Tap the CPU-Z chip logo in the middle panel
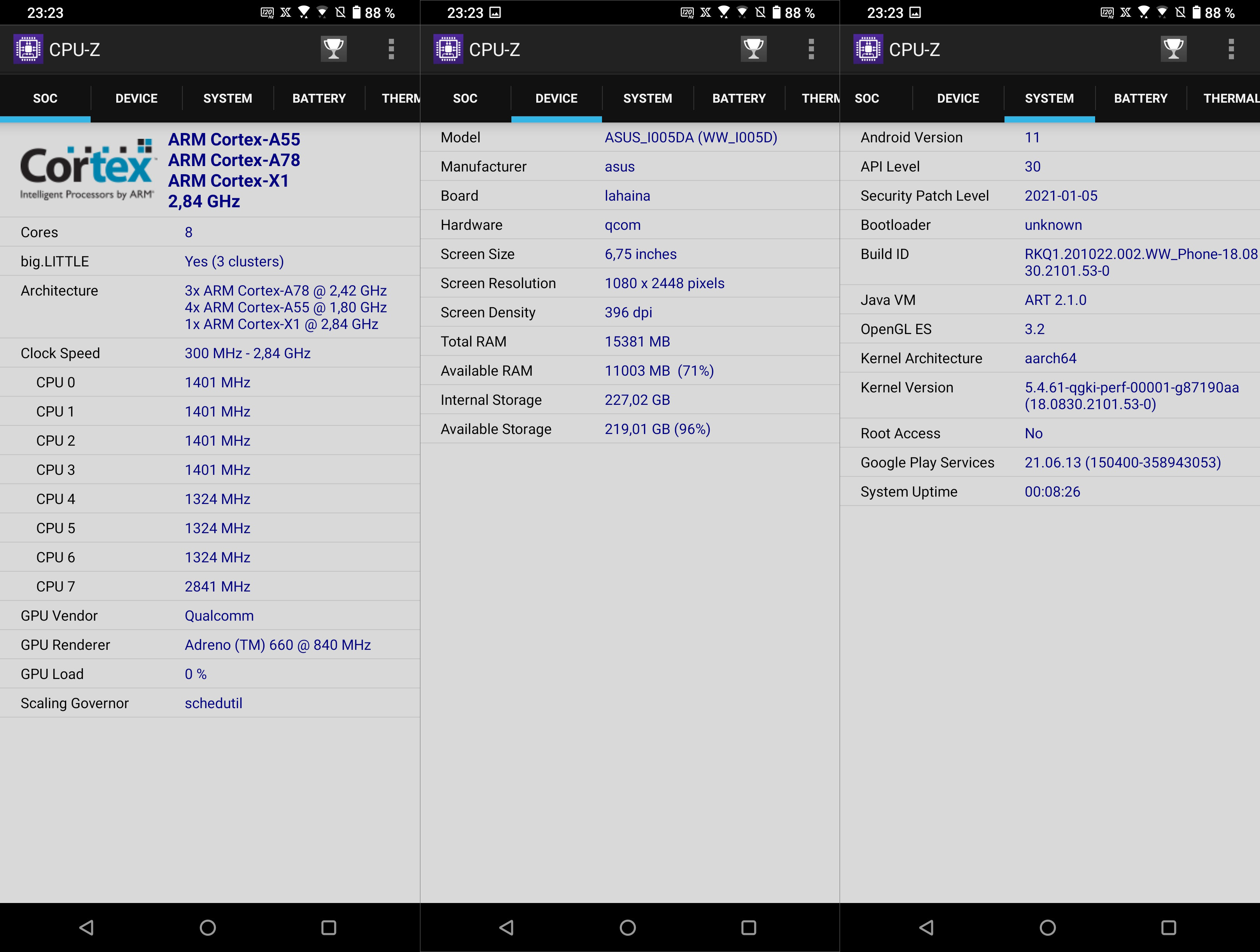The width and height of the screenshot is (1260, 952). tap(448, 49)
